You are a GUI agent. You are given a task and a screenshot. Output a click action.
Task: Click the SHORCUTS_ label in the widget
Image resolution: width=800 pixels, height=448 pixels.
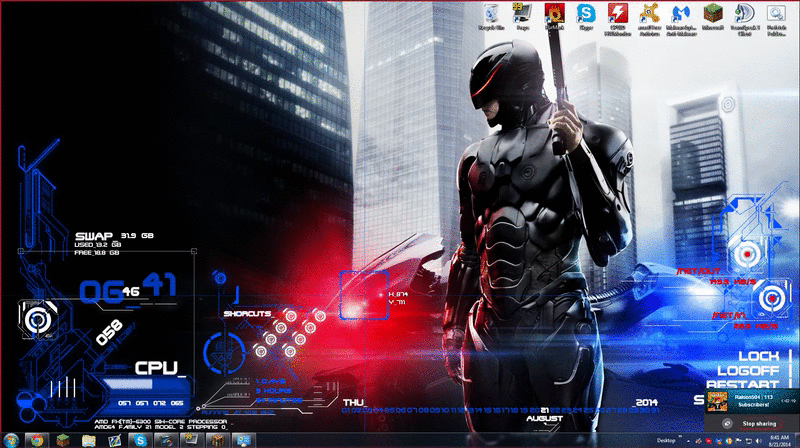[x=248, y=314]
